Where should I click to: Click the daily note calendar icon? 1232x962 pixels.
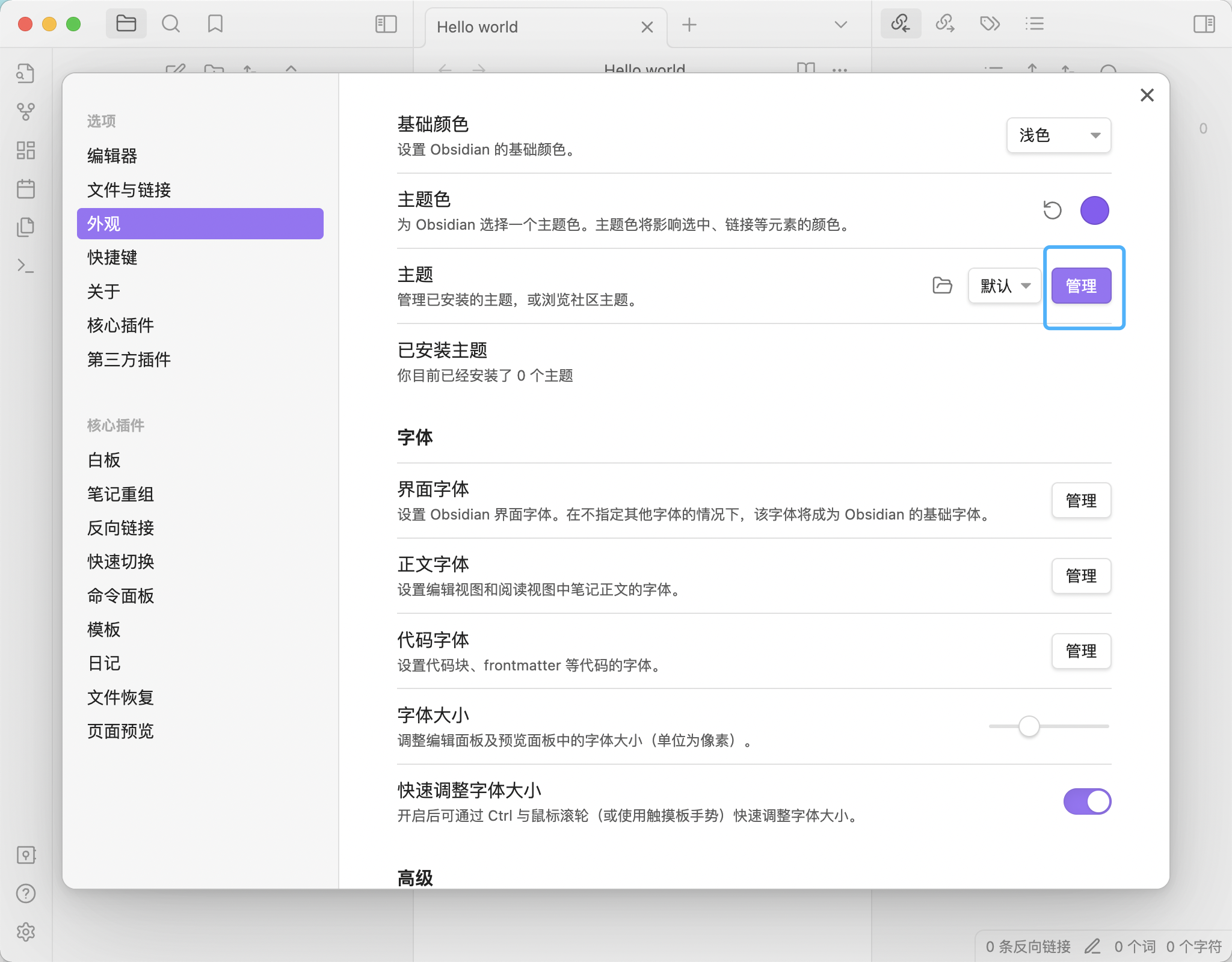click(x=26, y=189)
